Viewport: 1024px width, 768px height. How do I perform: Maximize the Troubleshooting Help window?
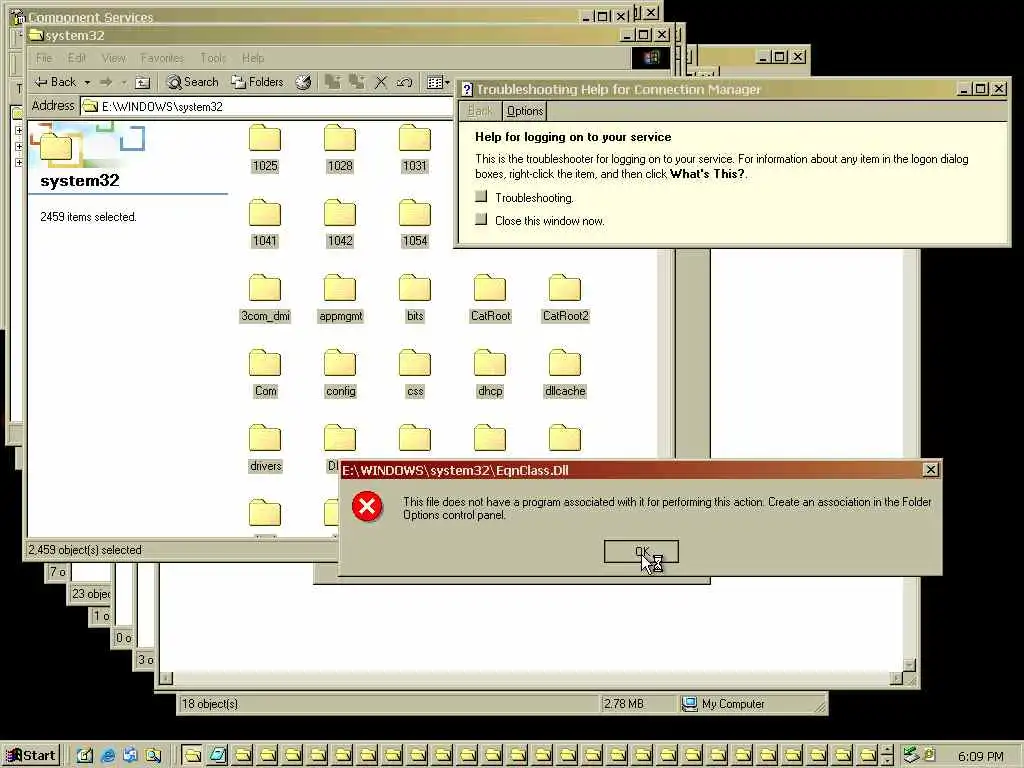click(x=981, y=89)
